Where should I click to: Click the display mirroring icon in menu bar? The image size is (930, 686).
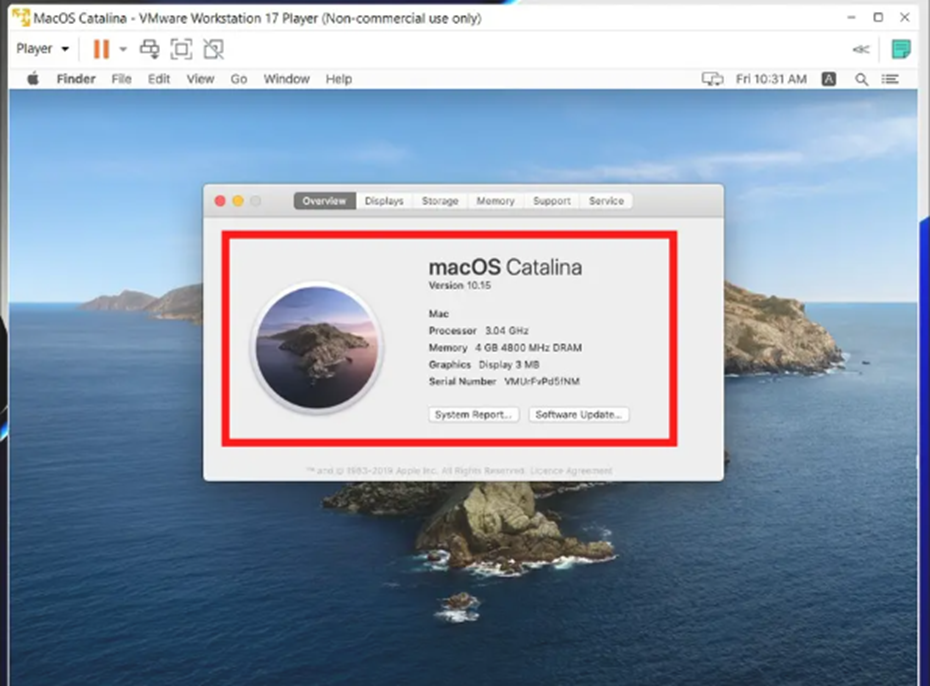pyautogui.click(x=712, y=79)
